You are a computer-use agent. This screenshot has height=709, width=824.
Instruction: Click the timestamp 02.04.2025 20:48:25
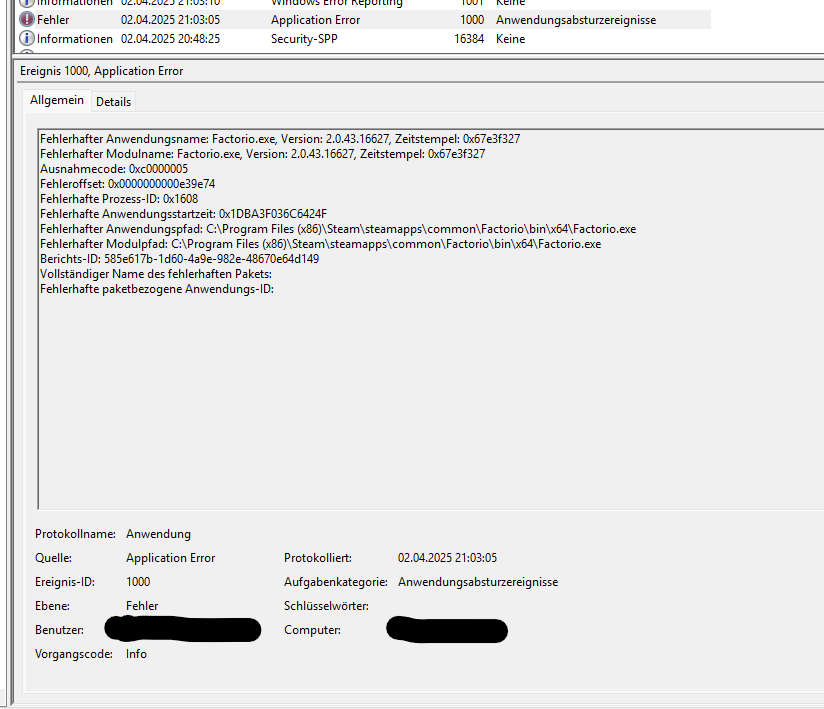170,39
